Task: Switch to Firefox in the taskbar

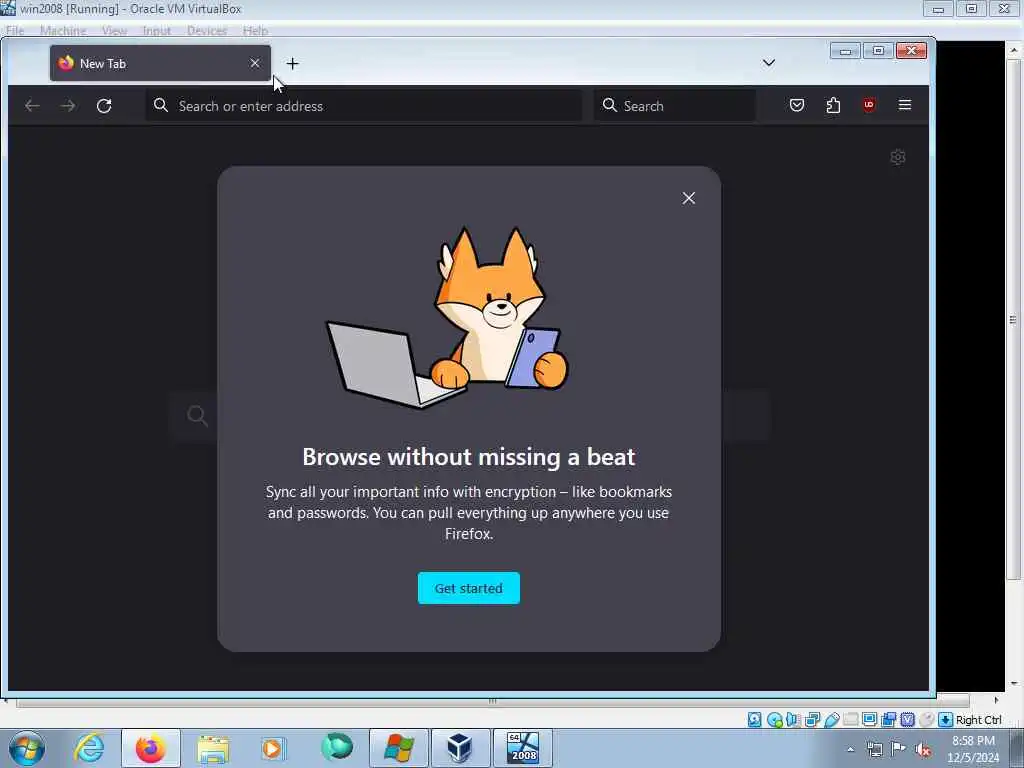Action: click(150, 748)
